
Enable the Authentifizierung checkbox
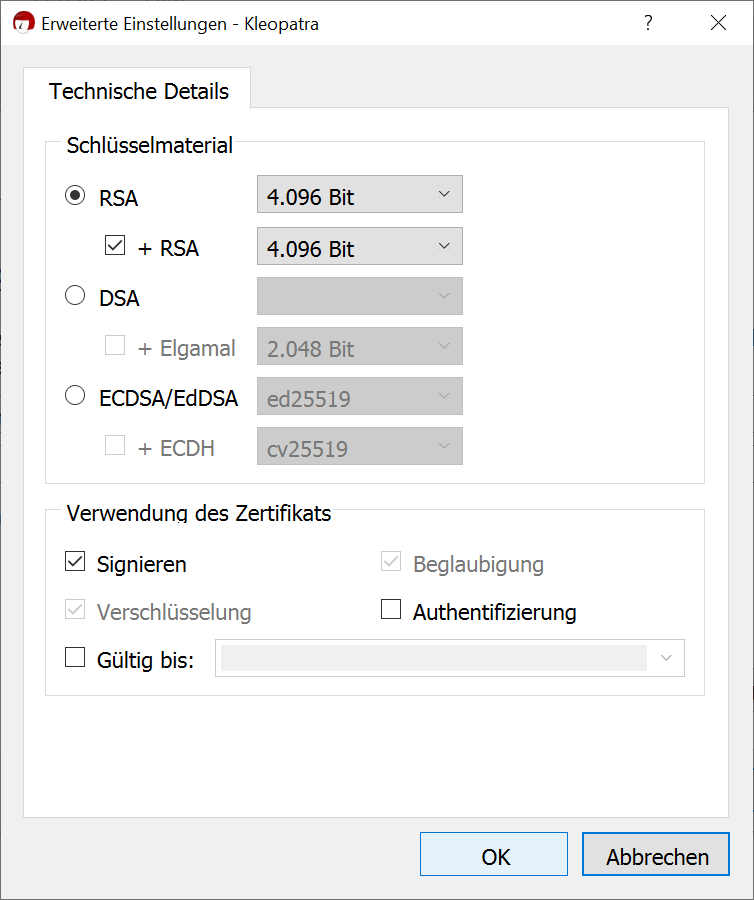[x=391, y=610]
